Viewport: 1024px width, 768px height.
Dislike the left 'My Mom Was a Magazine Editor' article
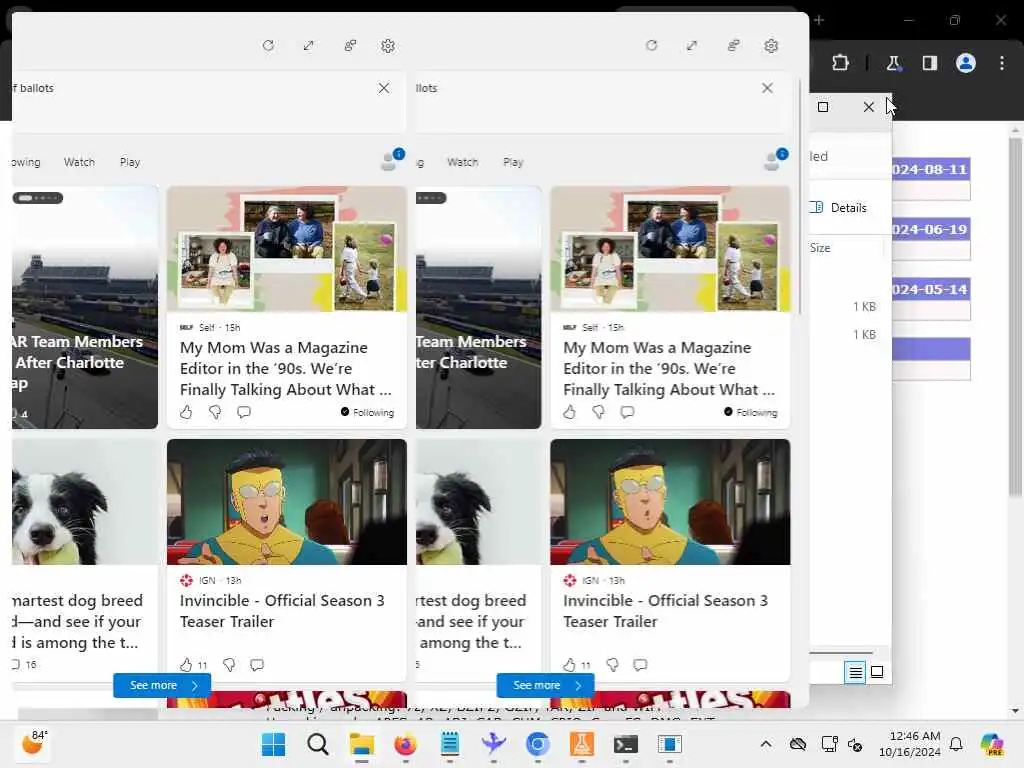(215, 412)
